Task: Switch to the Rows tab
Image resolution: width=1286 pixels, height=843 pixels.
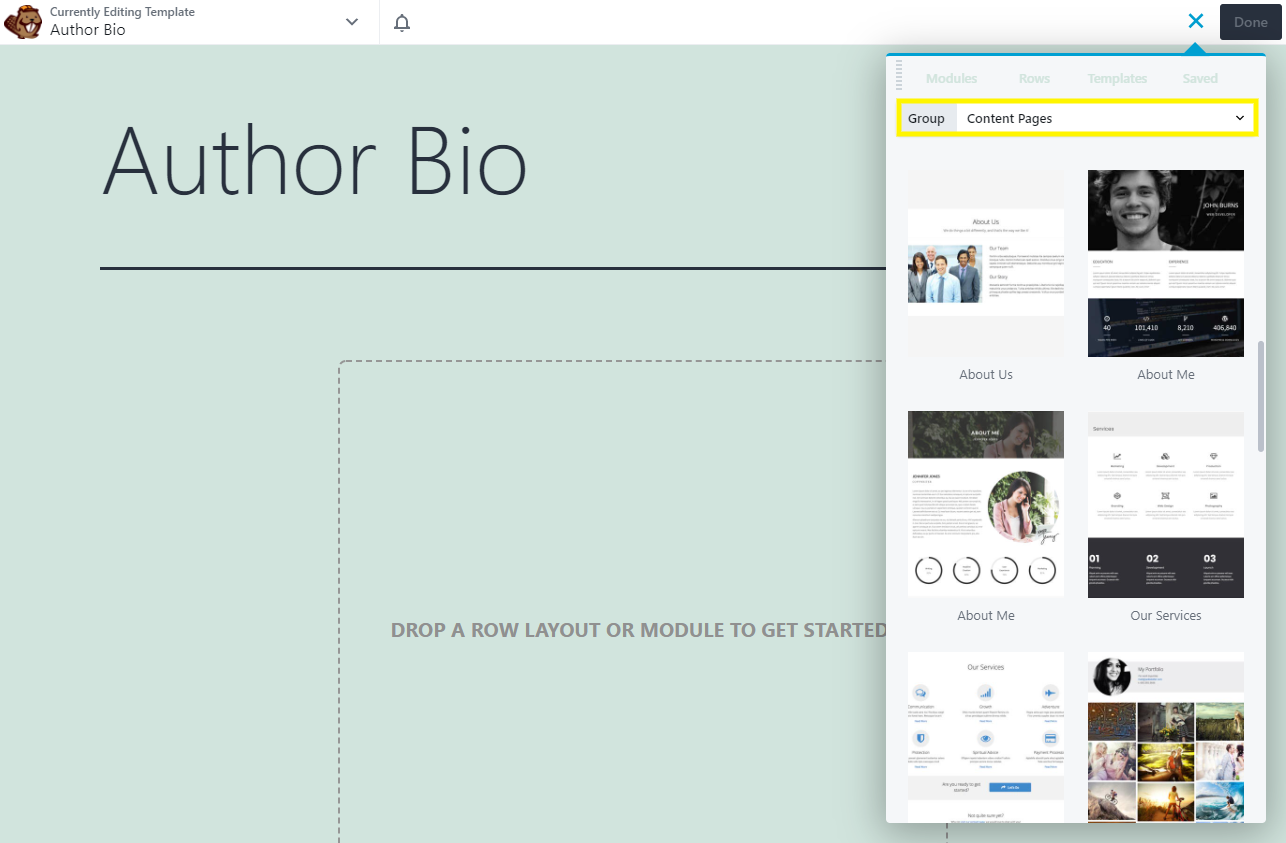Action: [1034, 78]
